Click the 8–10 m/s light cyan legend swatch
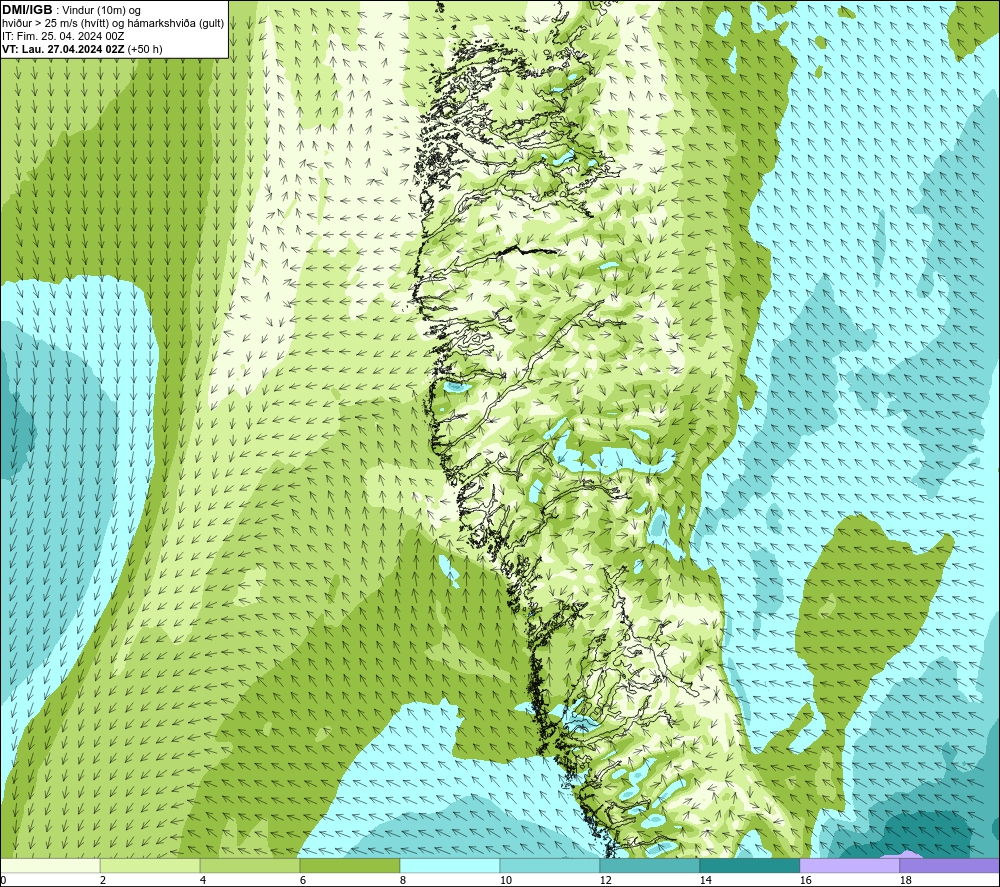The height and width of the screenshot is (887, 1000). pyautogui.click(x=450, y=865)
